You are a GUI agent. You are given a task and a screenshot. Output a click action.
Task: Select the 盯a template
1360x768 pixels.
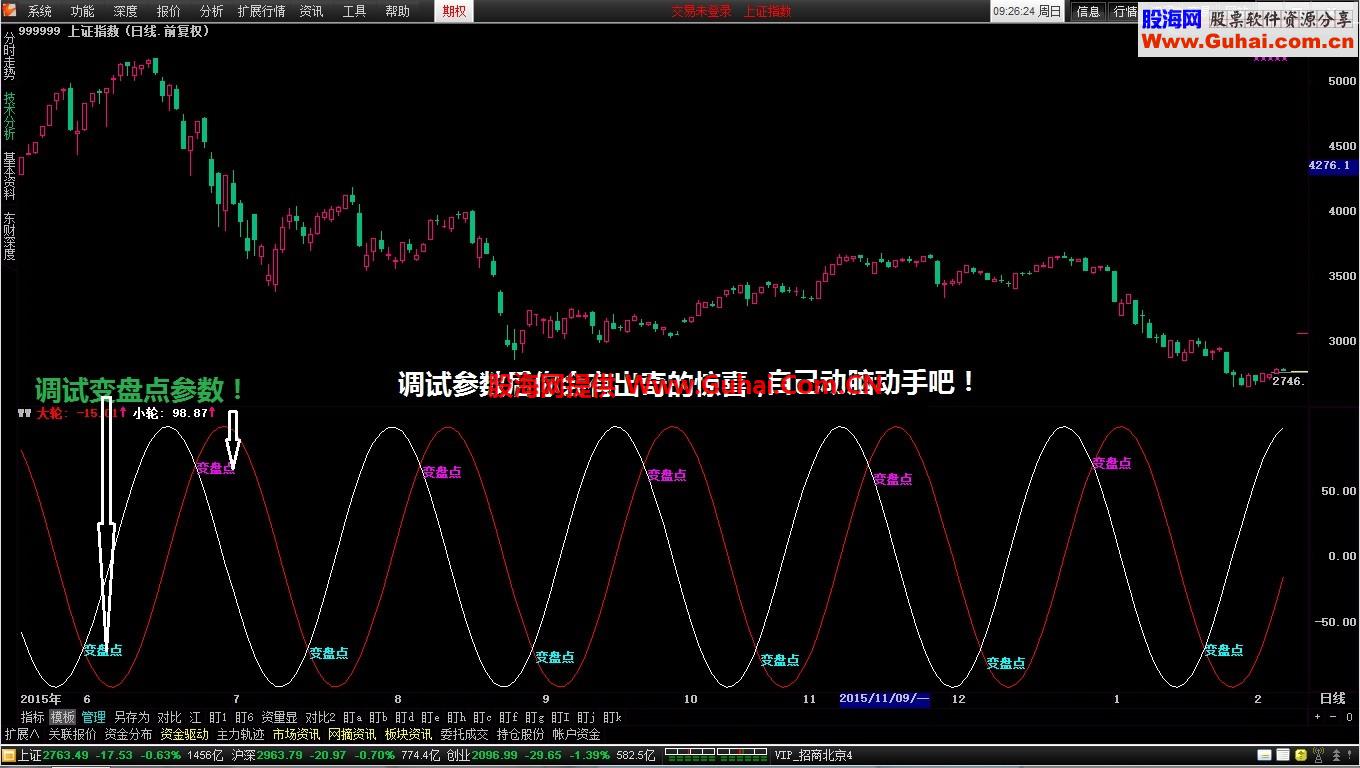(352, 717)
